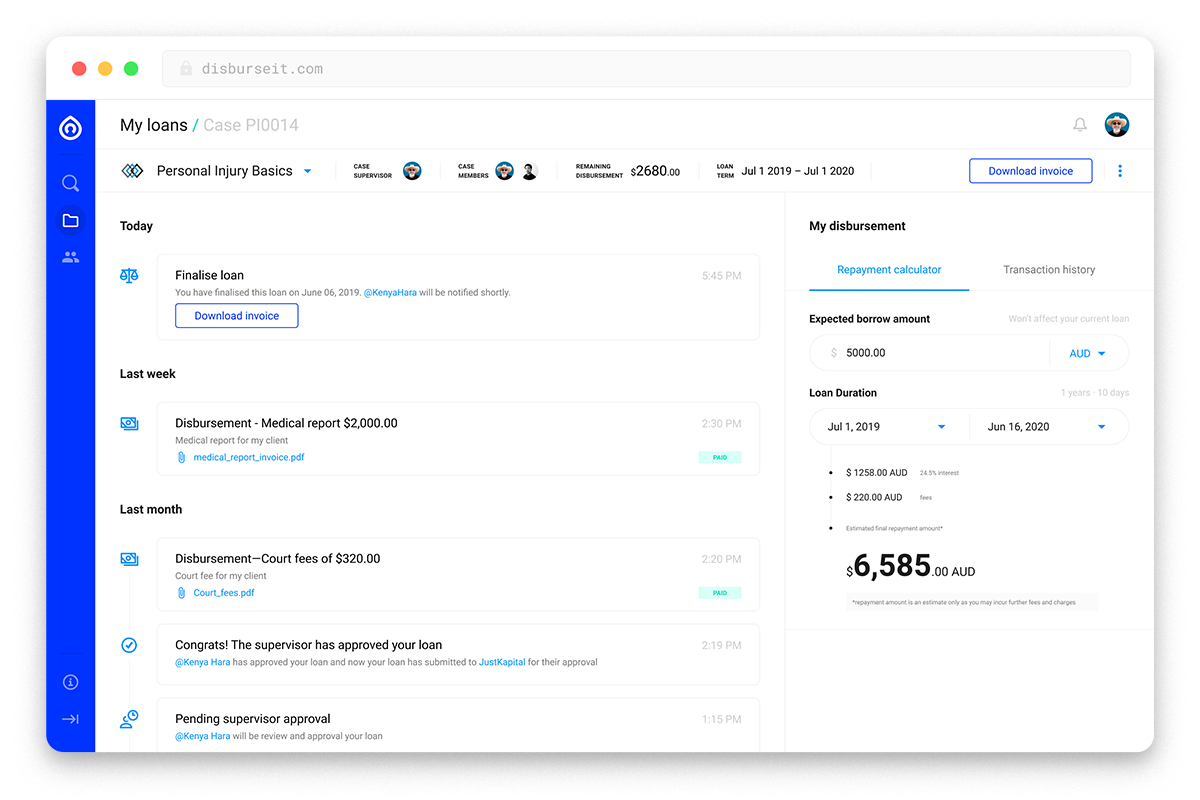The height and width of the screenshot is (800, 1200).
Task: Click the checkmark icon beside Congrats entry
Action: click(x=129, y=645)
